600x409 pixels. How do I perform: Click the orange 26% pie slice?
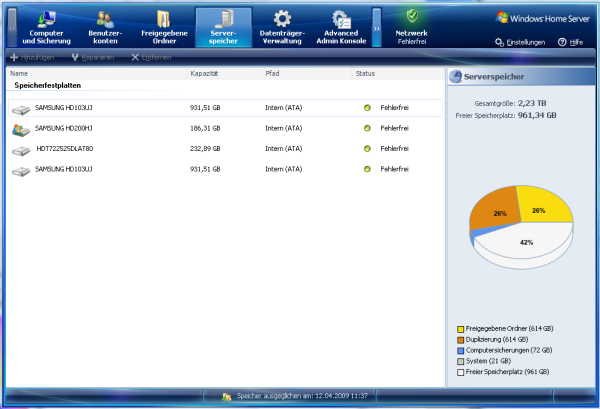tap(494, 209)
